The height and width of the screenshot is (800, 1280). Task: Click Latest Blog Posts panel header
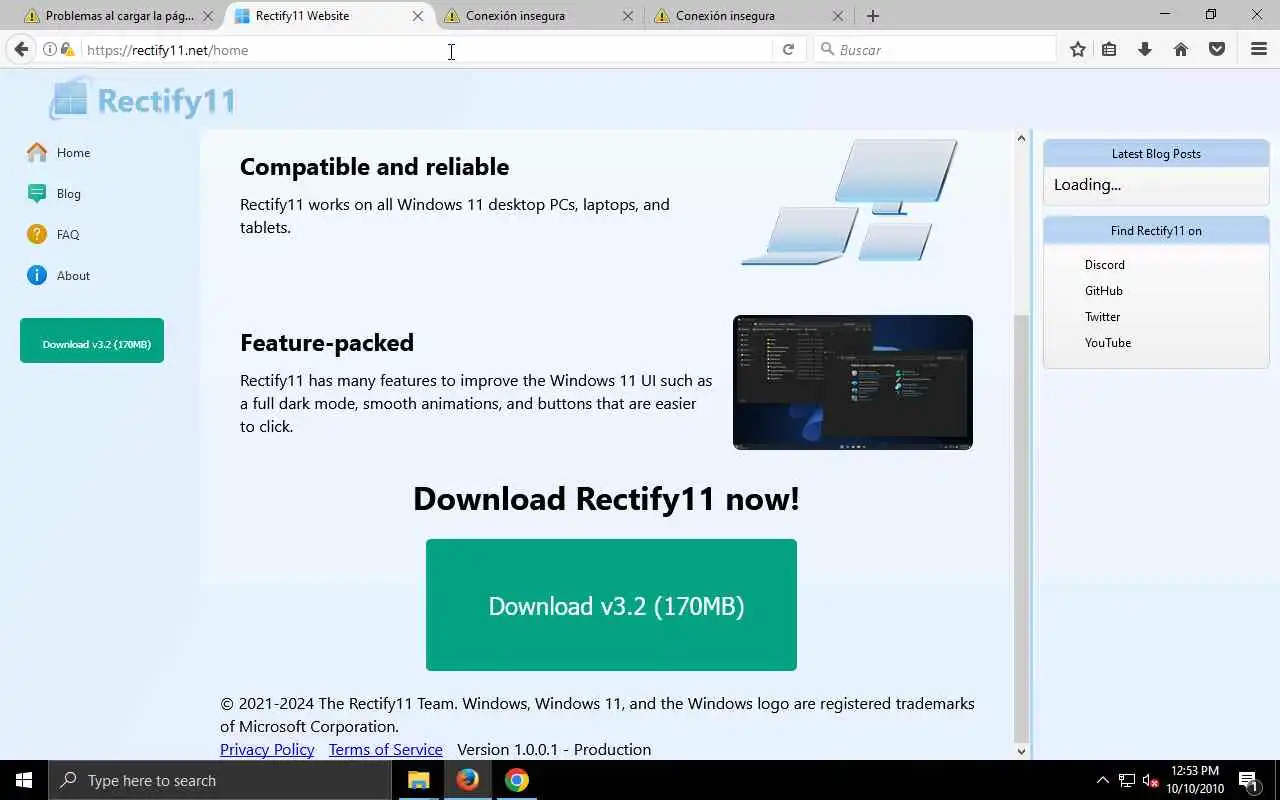point(1156,153)
